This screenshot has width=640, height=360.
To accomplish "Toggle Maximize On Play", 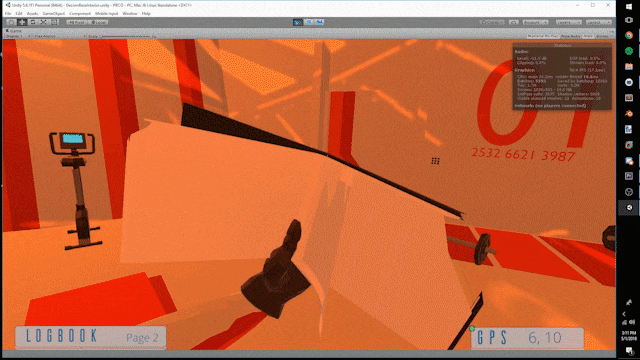I will 542,36.
